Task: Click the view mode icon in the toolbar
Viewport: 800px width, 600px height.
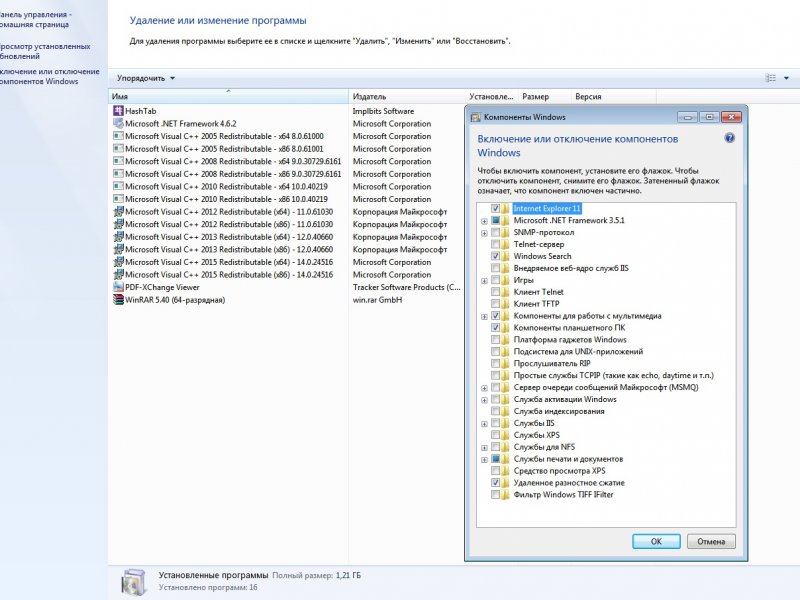Action: (x=770, y=78)
